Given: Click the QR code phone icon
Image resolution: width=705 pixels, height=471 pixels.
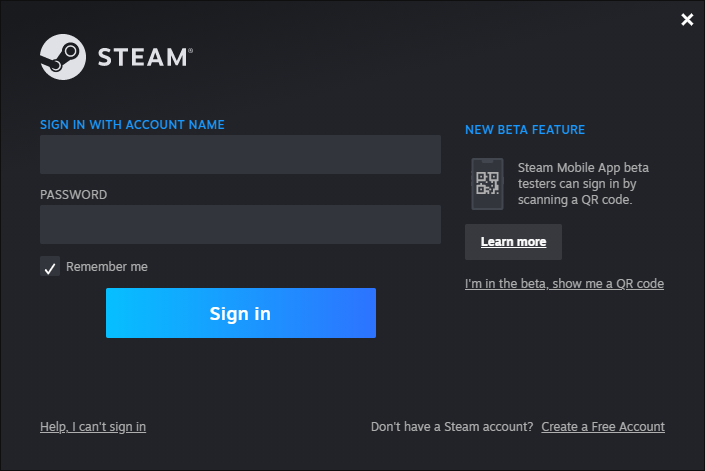Looking at the screenshot, I should (487, 184).
